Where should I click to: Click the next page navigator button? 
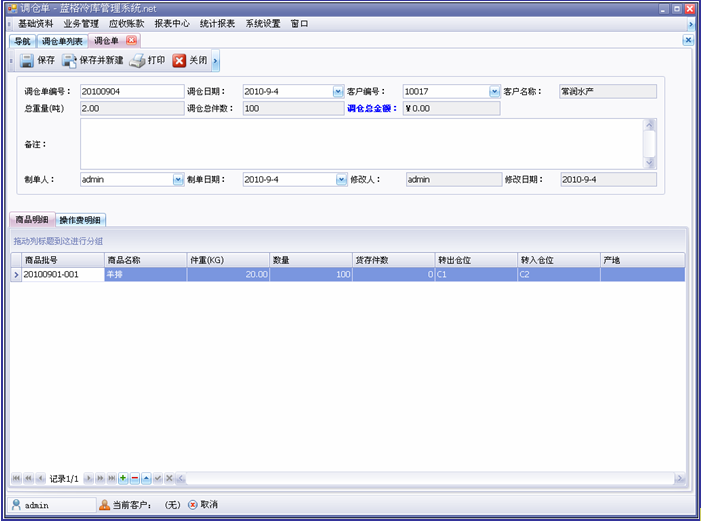click(x=100, y=479)
